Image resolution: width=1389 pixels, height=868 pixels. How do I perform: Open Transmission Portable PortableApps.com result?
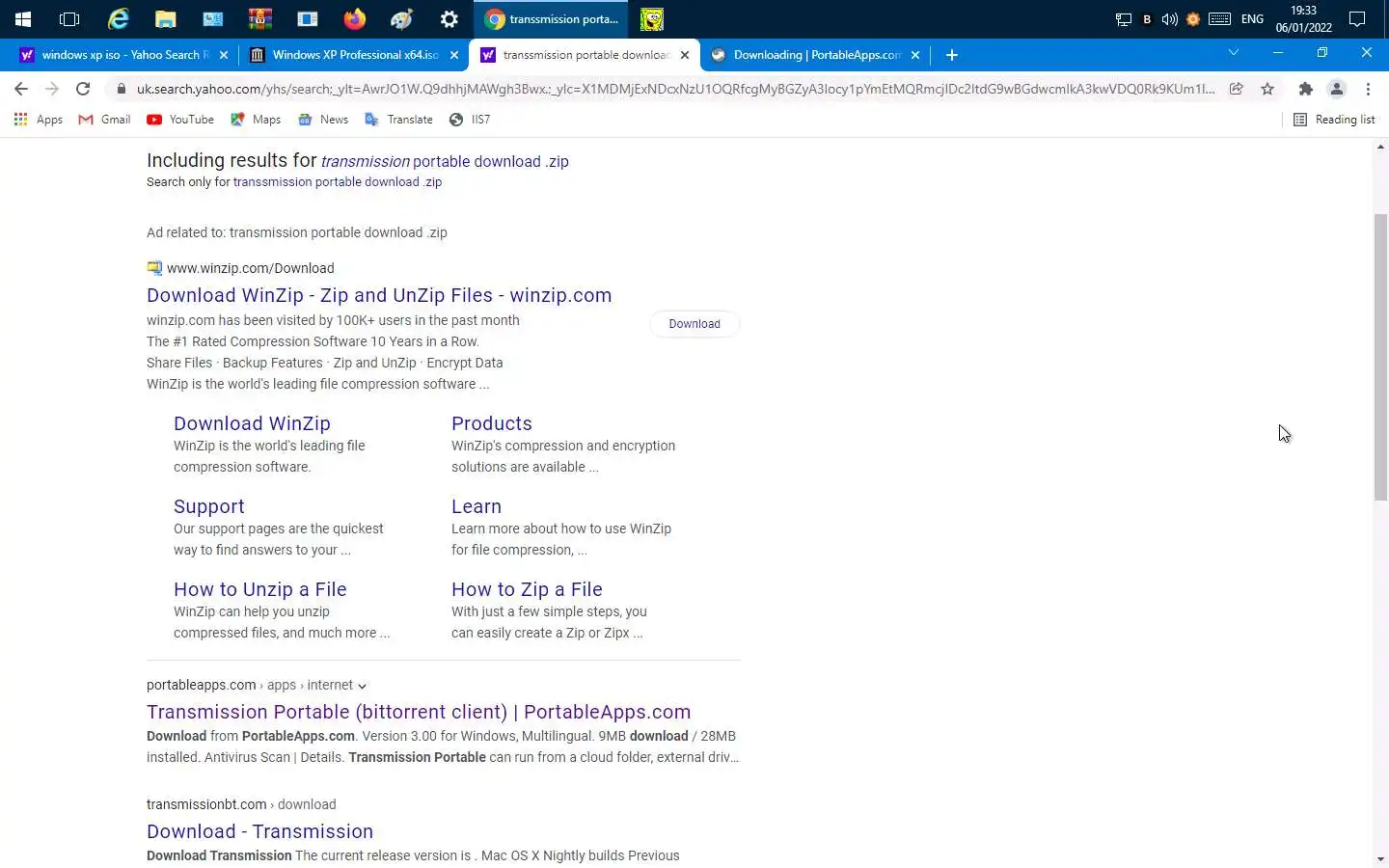419,712
